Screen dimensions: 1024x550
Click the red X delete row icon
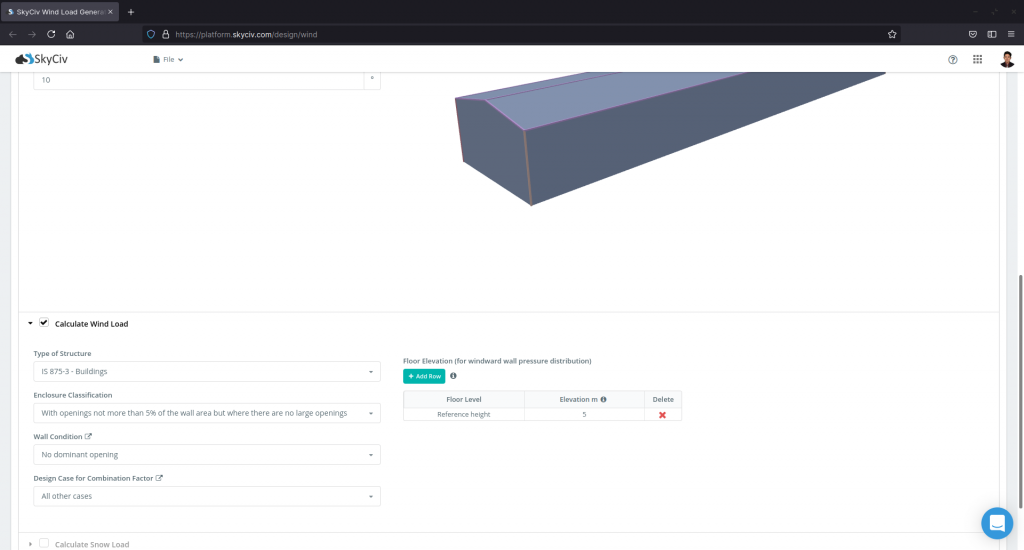coord(662,414)
